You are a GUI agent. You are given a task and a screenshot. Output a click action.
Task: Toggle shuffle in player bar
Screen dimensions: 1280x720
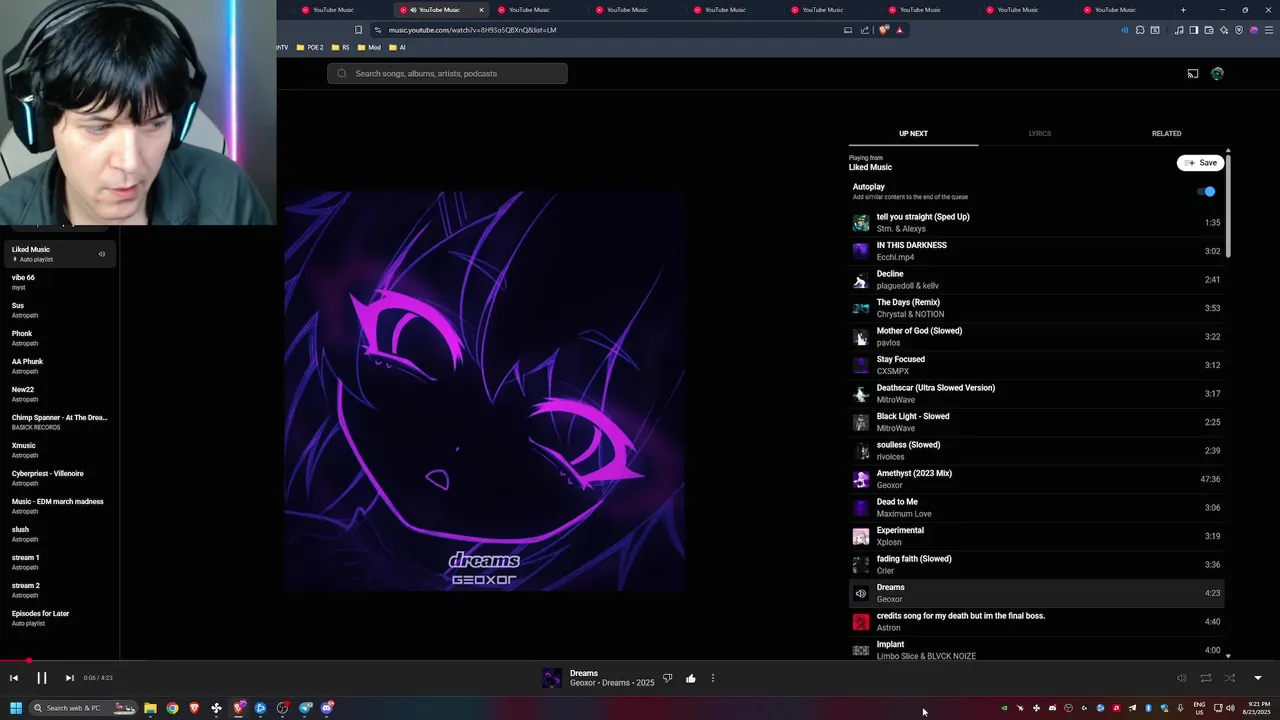[1230, 678]
